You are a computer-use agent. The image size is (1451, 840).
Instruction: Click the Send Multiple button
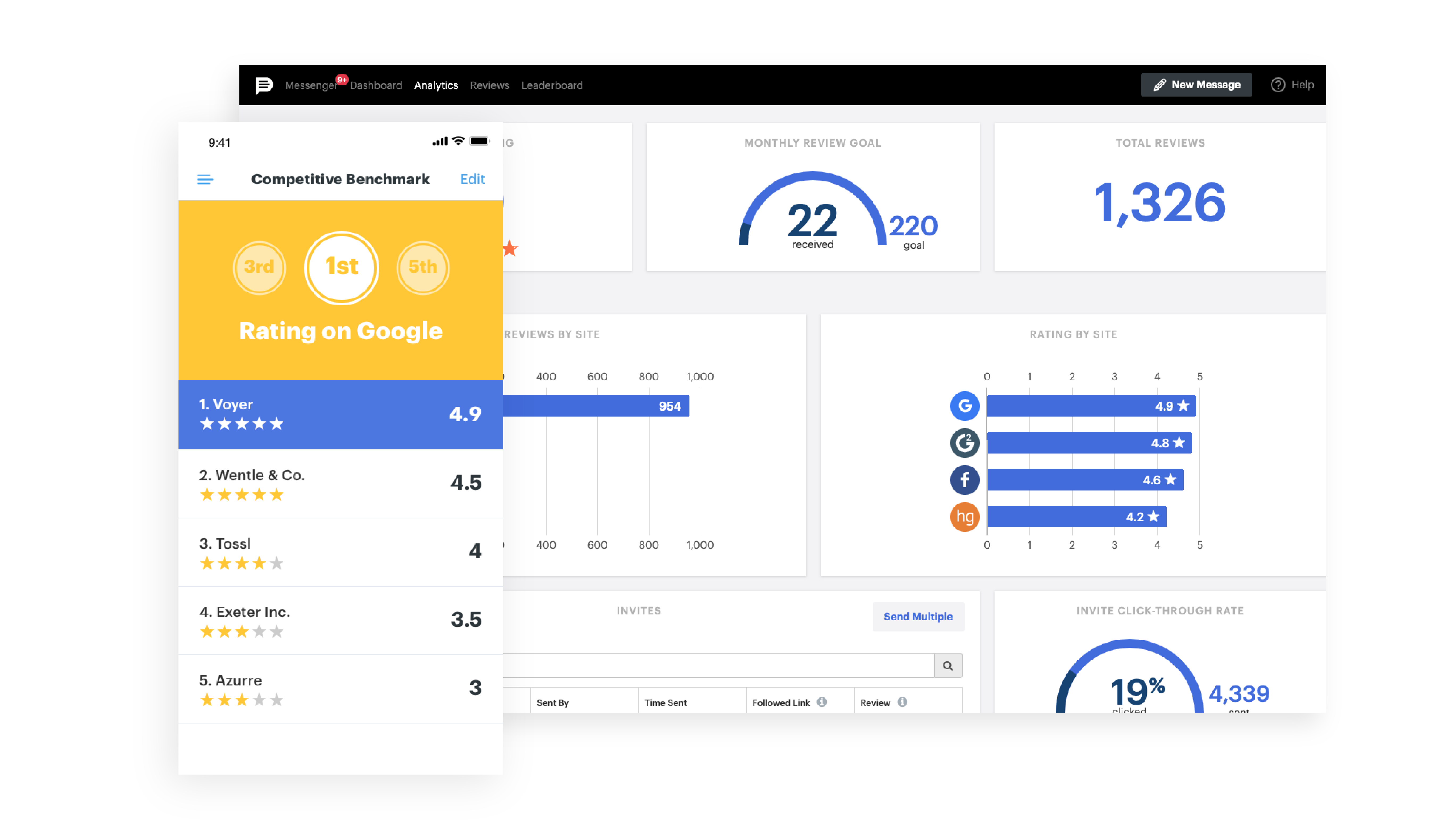[918, 617]
